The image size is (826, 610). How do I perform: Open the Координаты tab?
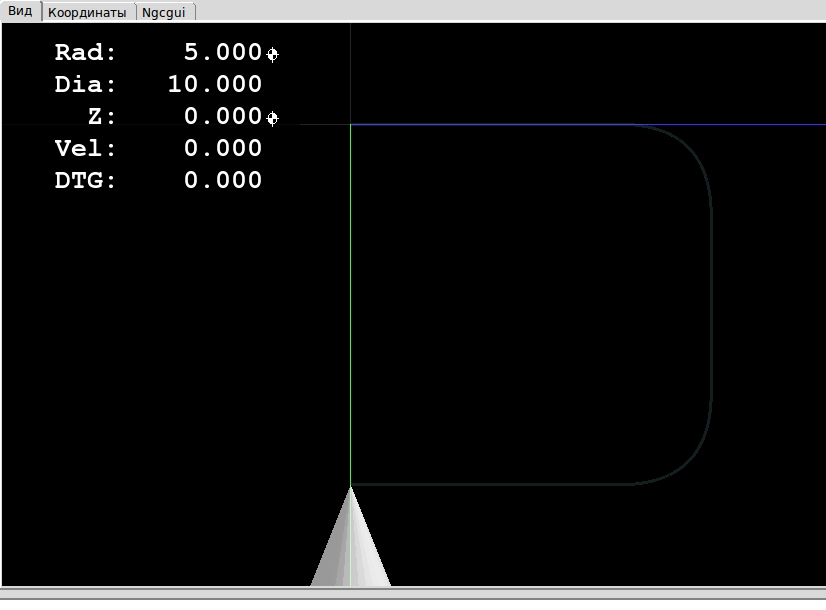(87, 13)
